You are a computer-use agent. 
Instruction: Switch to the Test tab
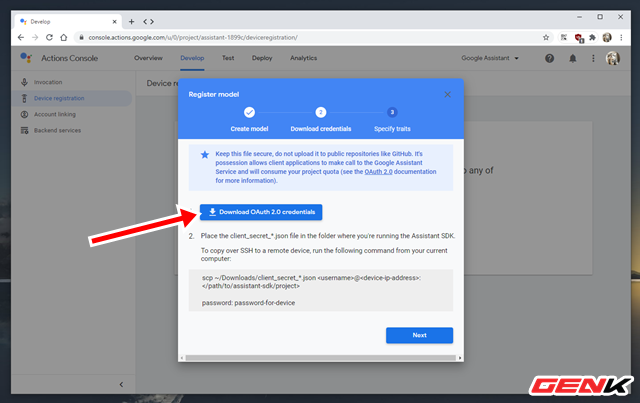pos(228,58)
